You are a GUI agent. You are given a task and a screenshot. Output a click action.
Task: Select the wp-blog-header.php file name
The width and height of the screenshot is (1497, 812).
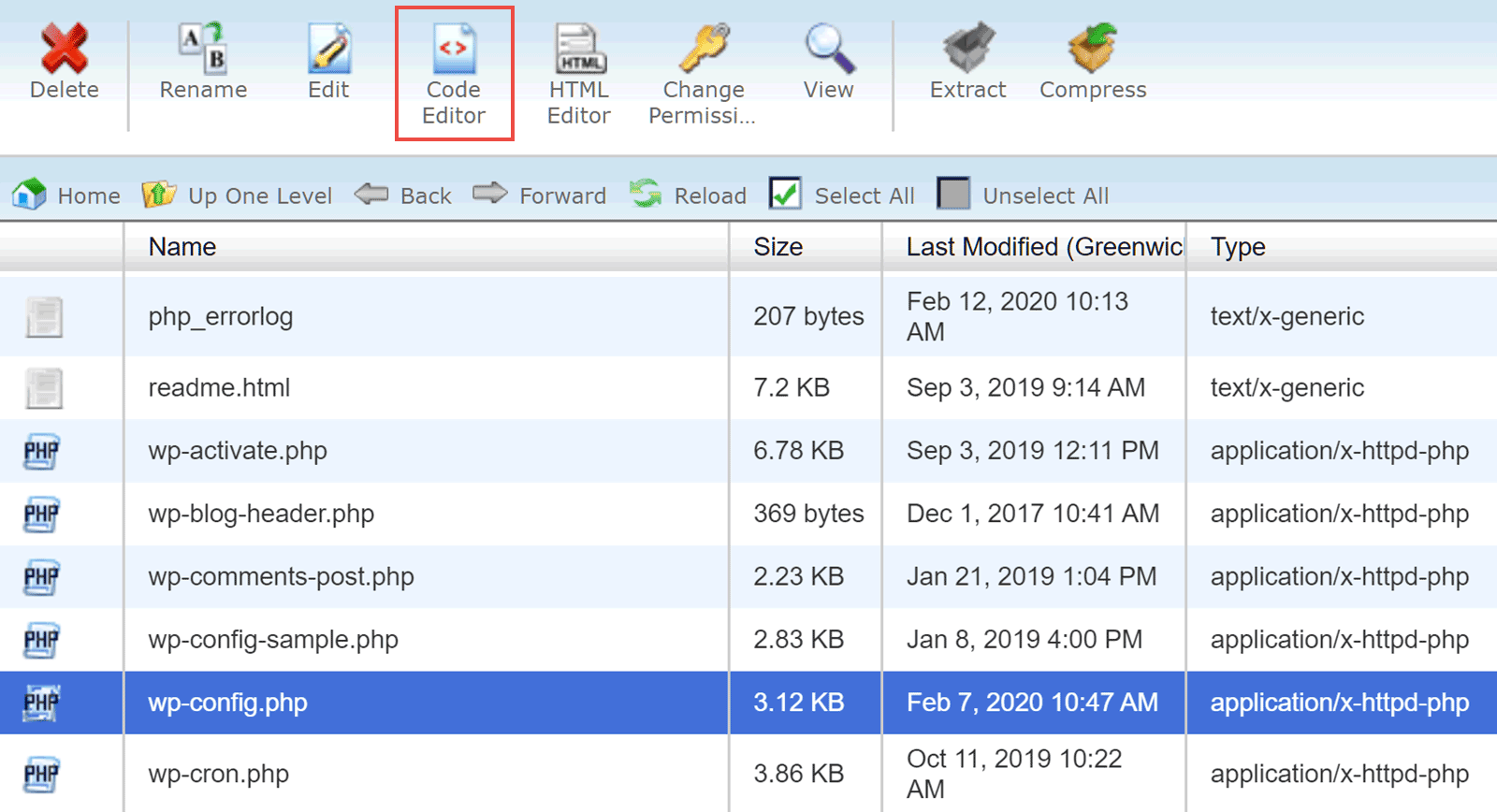[x=261, y=514]
